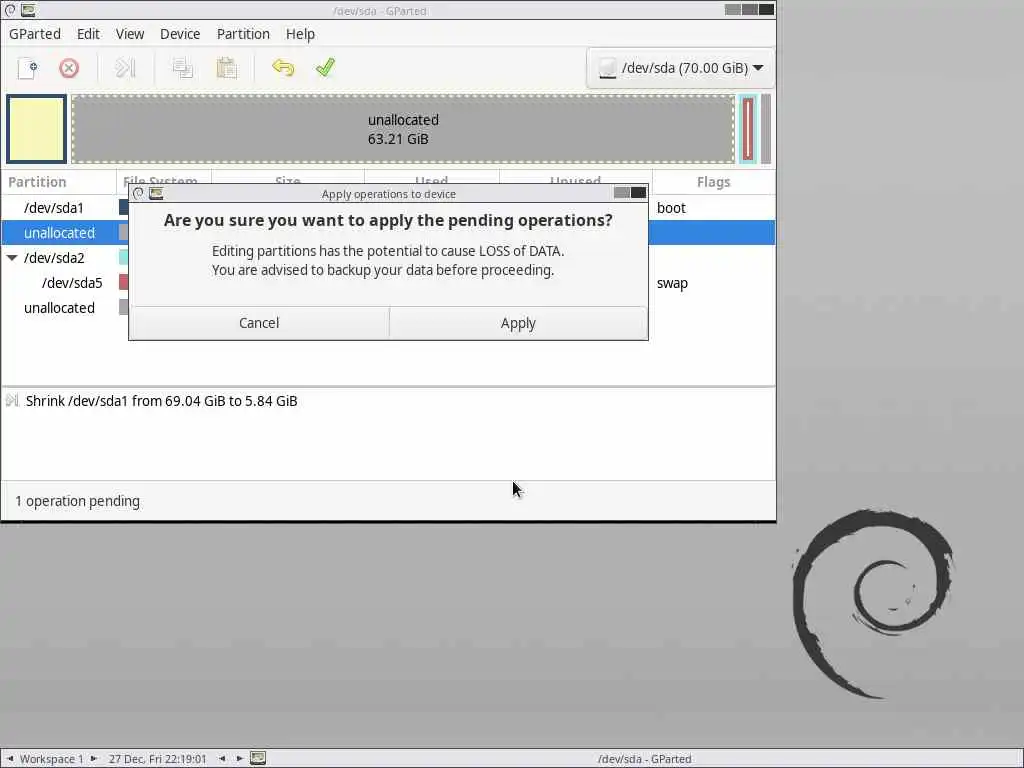Select the highlighted unallocated row
The width and height of the screenshot is (1024, 768).
(389, 232)
